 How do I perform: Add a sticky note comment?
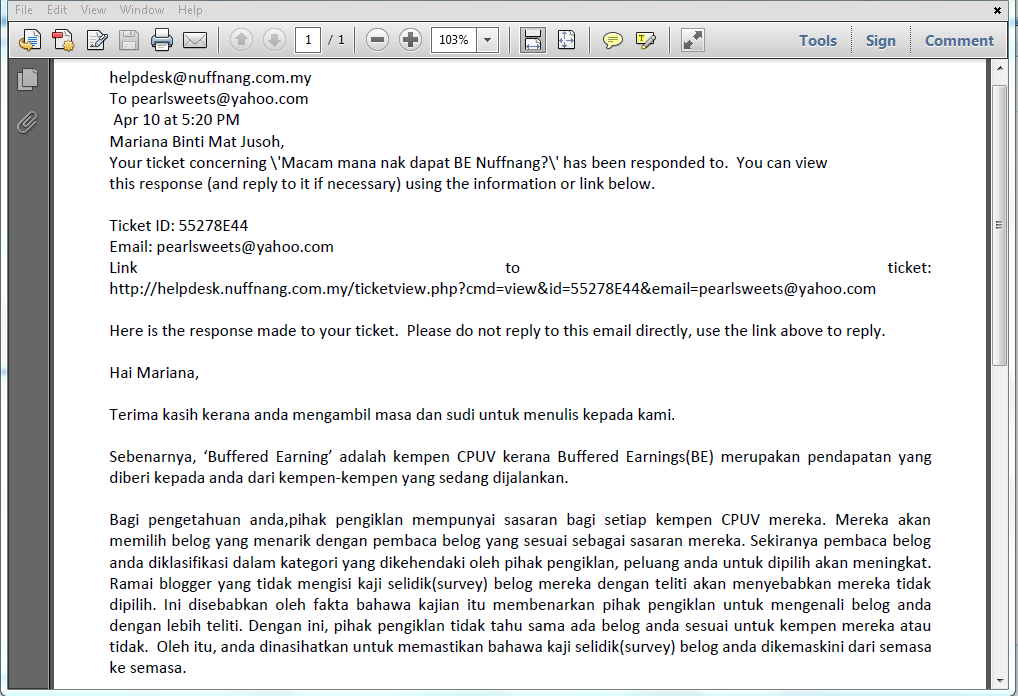click(612, 40)
